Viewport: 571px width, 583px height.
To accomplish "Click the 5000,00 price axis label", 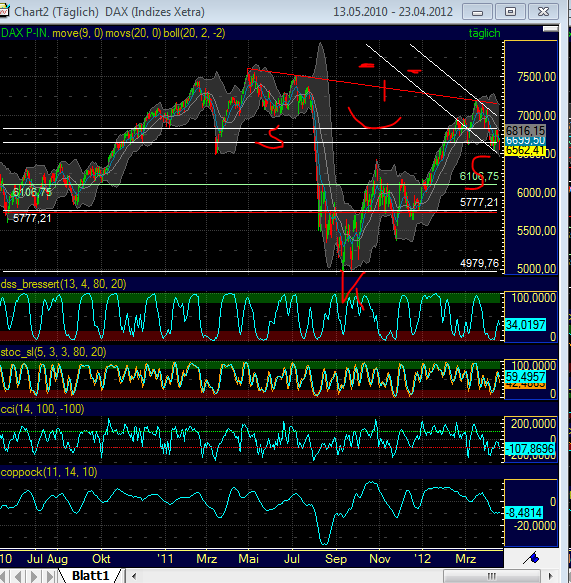I will tap(536, 269).
